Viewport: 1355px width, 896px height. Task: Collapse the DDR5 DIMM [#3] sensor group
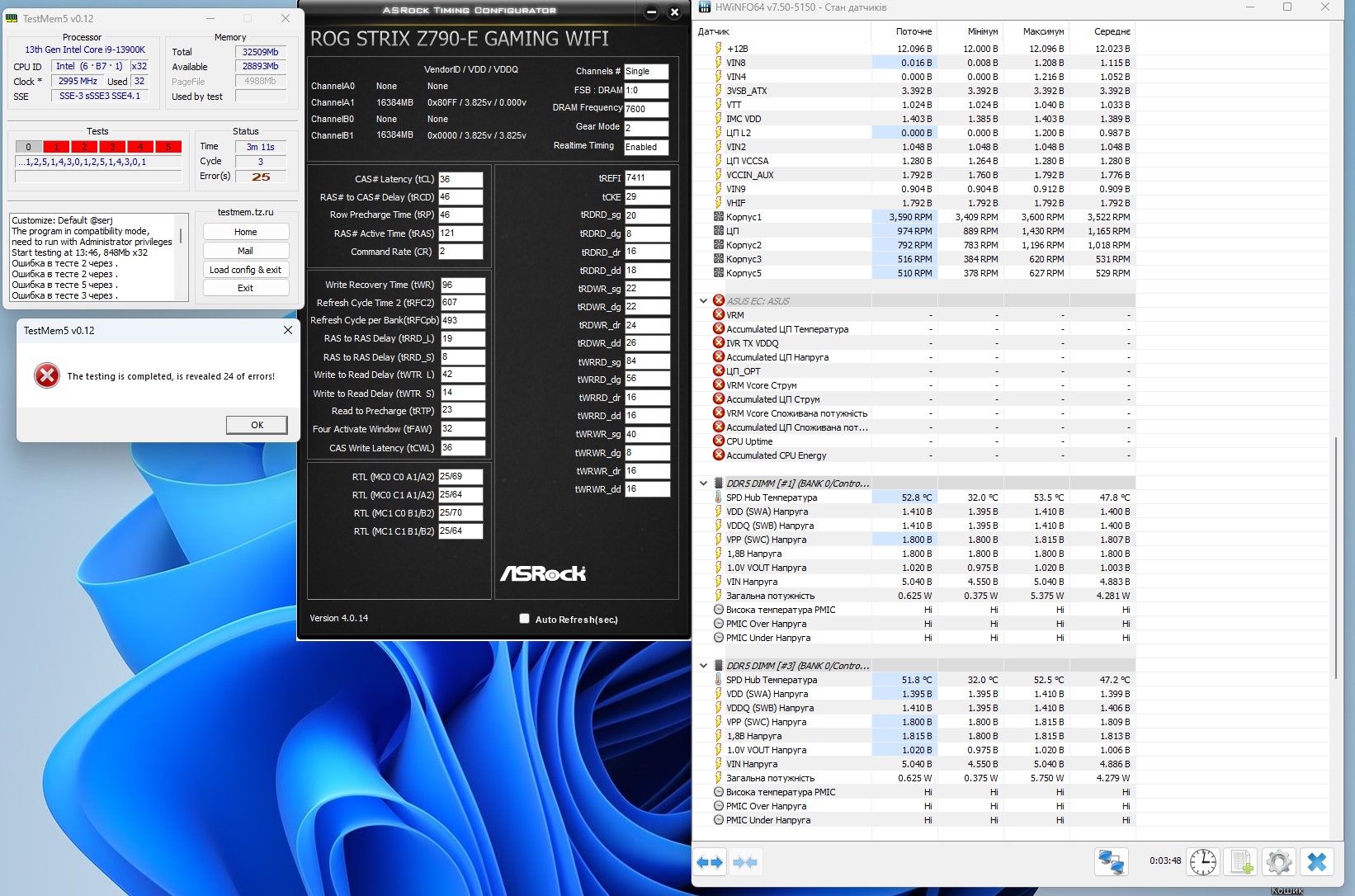point(704,666)
